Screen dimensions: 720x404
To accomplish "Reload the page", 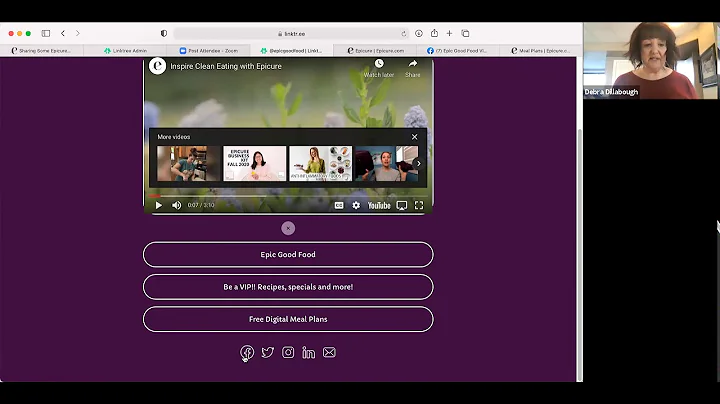I will (404, 34).
